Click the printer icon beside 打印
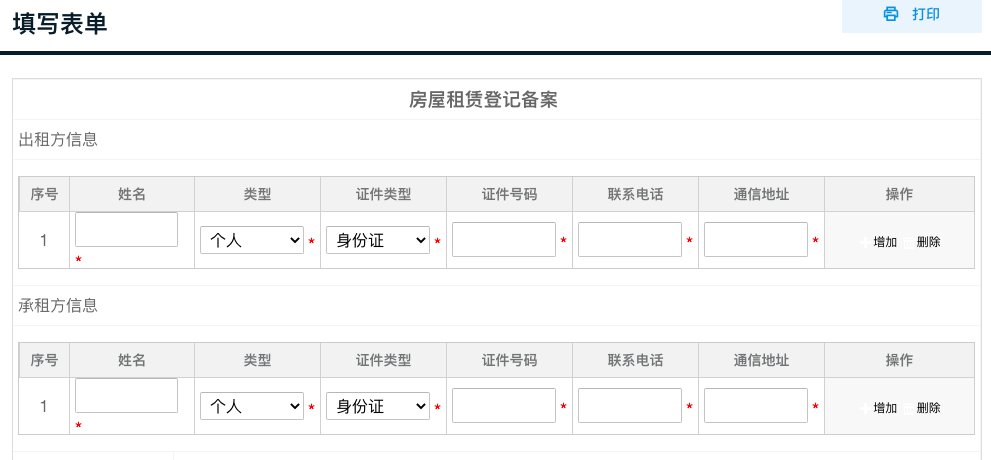The height and width of the screenshot is (460, 991). (891, 14)
